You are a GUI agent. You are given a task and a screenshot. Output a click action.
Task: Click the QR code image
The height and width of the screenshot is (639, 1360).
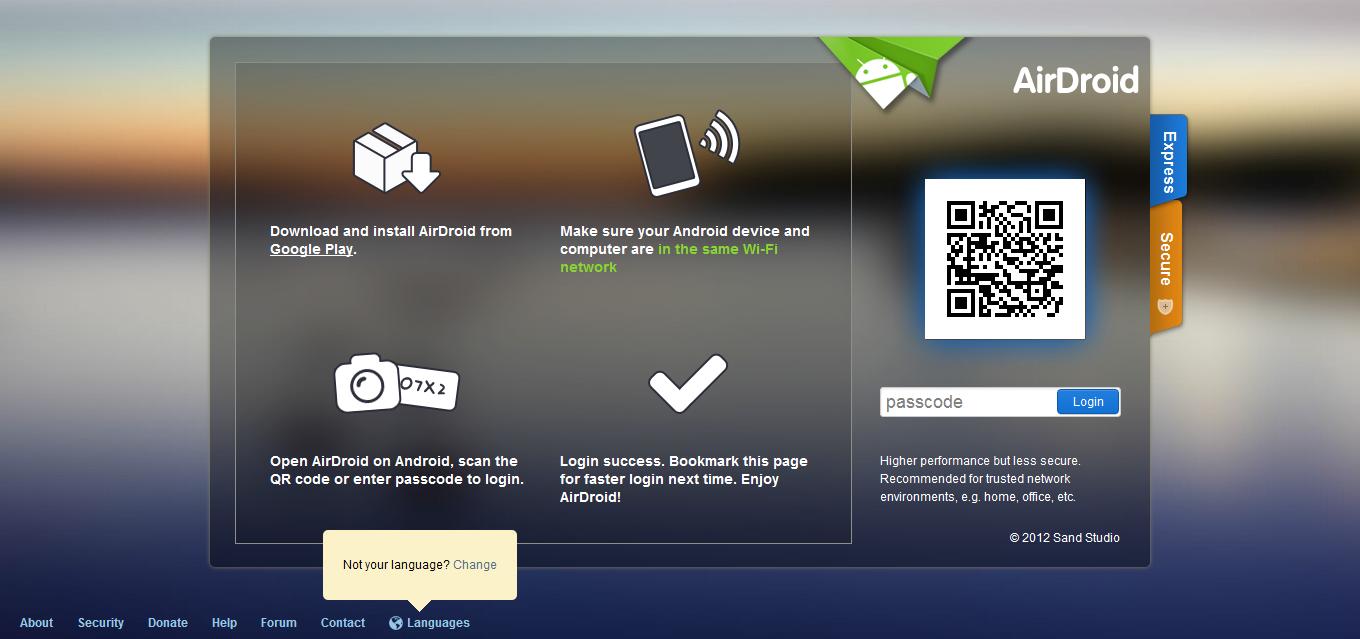1005,259
